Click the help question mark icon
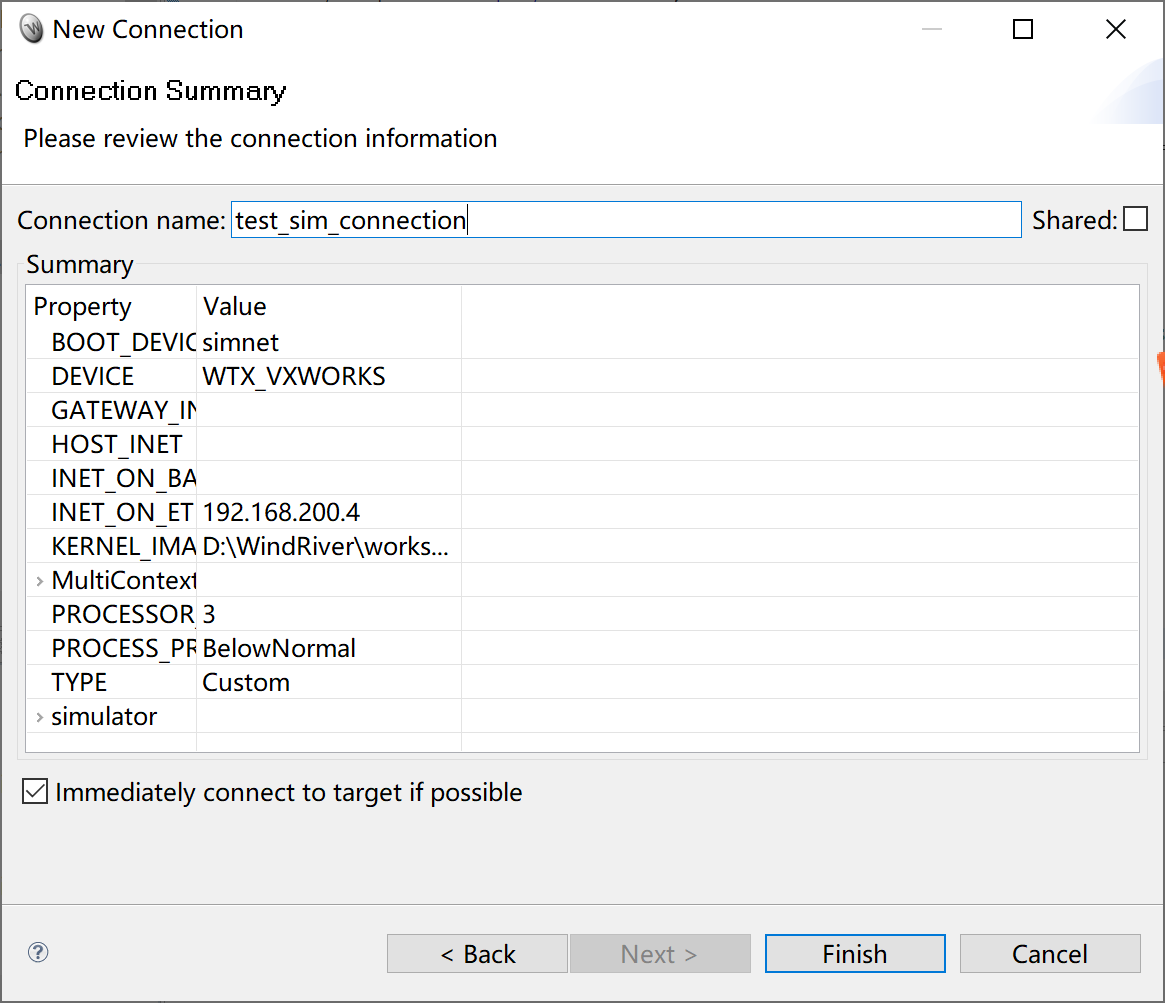The image size is (1165, 1003). tap(37, 953)
